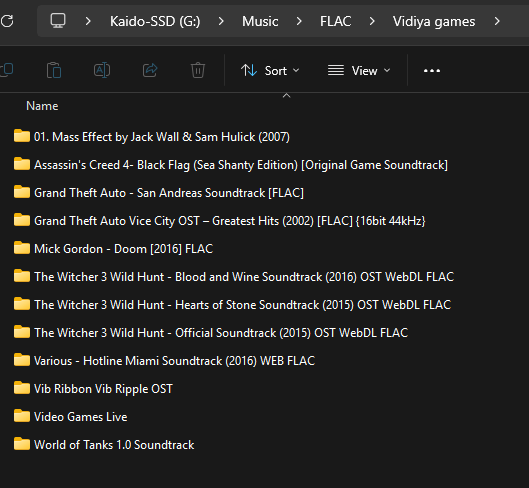Expand the chevron after the This PC icon

coord(88,21)
